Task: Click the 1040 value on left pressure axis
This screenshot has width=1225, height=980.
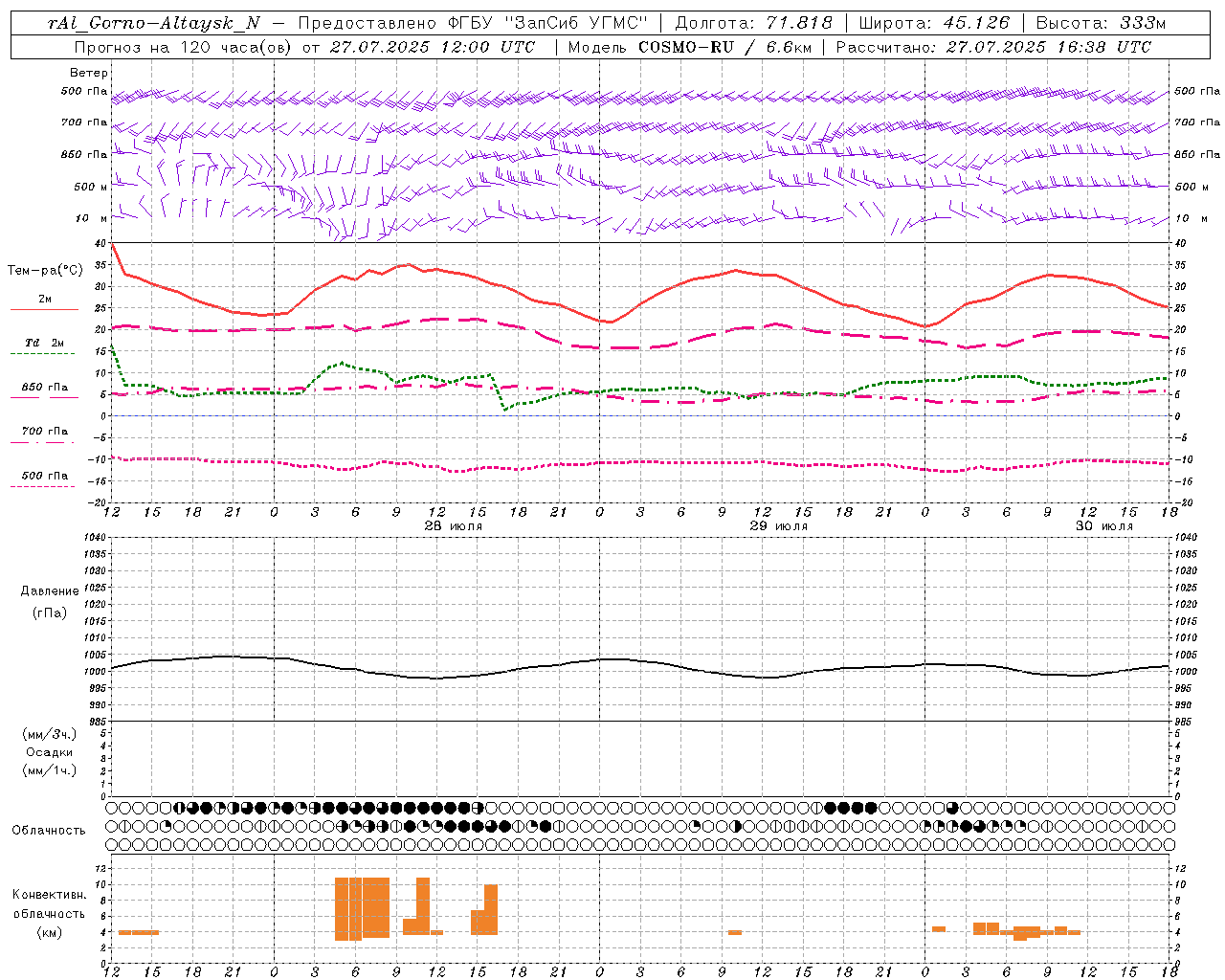Action: coord(95,537)
